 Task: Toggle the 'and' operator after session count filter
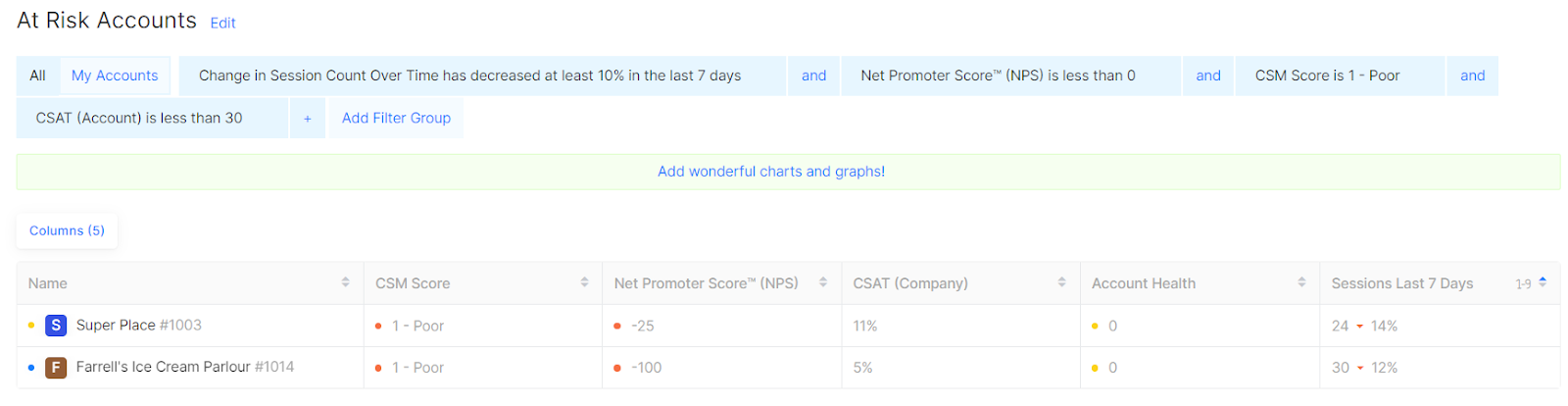pos(813,76)
